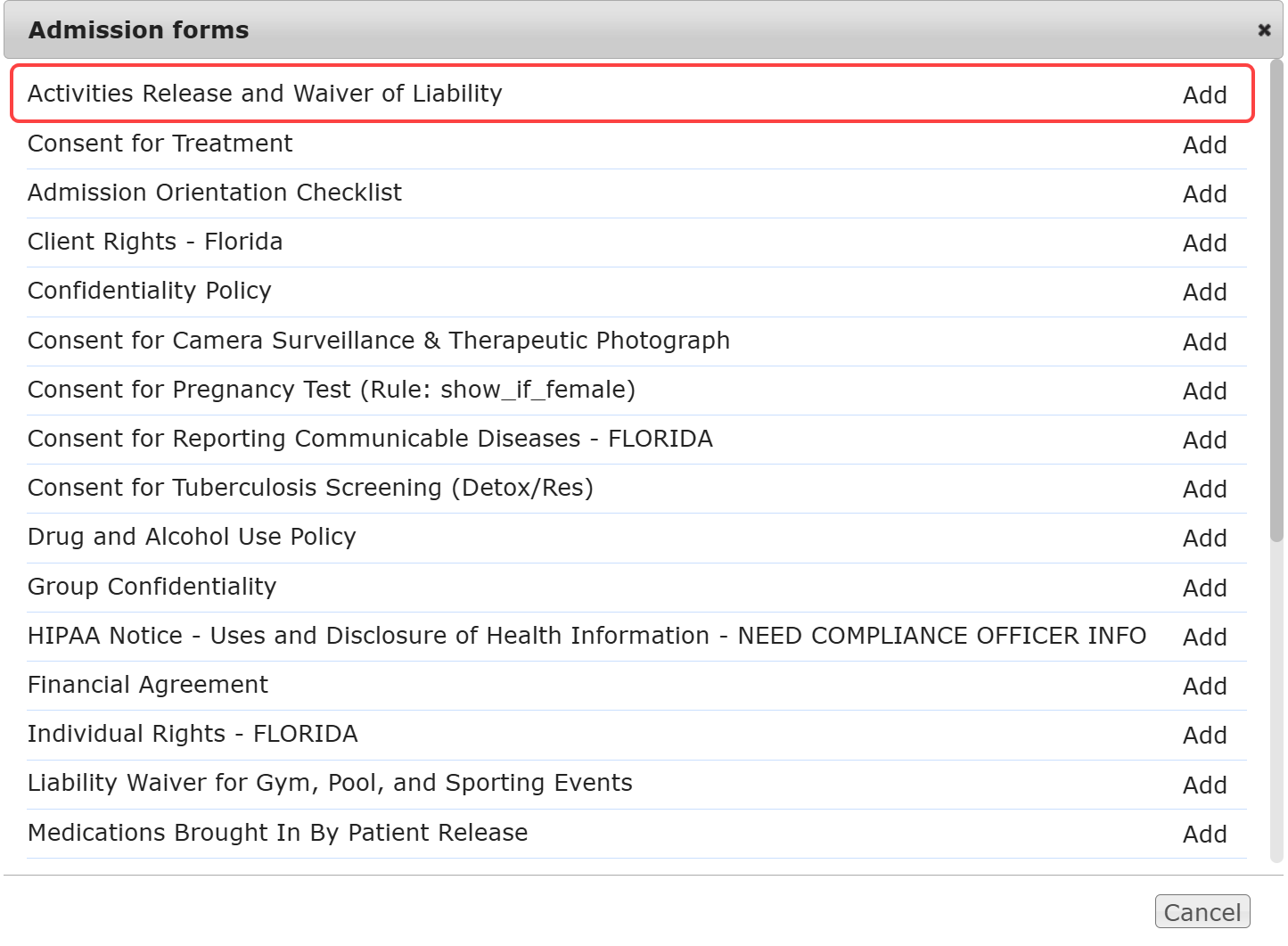Add the Consent for Treatment form
Screen dimensions: 1288x946
pyautogui.click(x=1204, y=145)
